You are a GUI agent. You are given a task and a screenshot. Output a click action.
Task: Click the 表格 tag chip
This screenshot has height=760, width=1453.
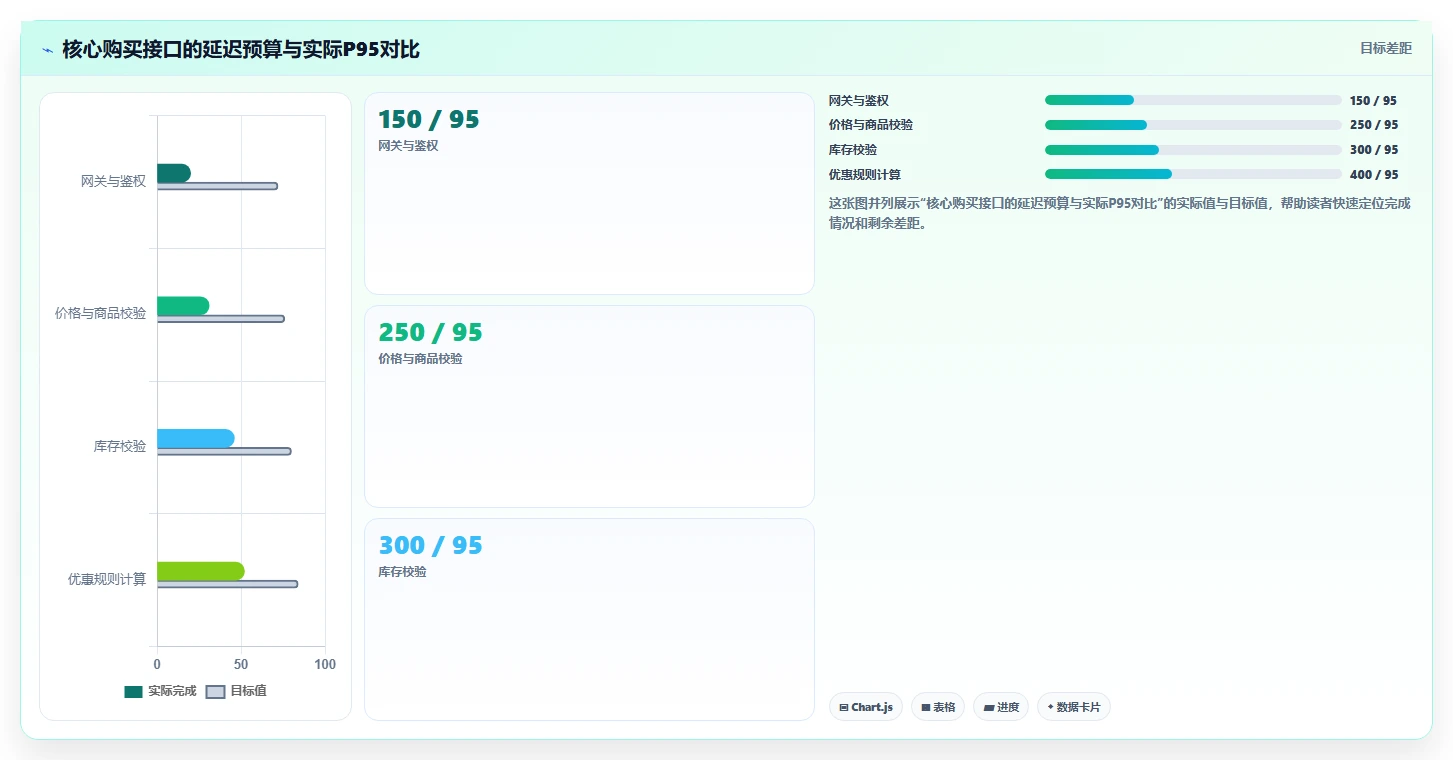pyautogui.click(x=938, y=707)
